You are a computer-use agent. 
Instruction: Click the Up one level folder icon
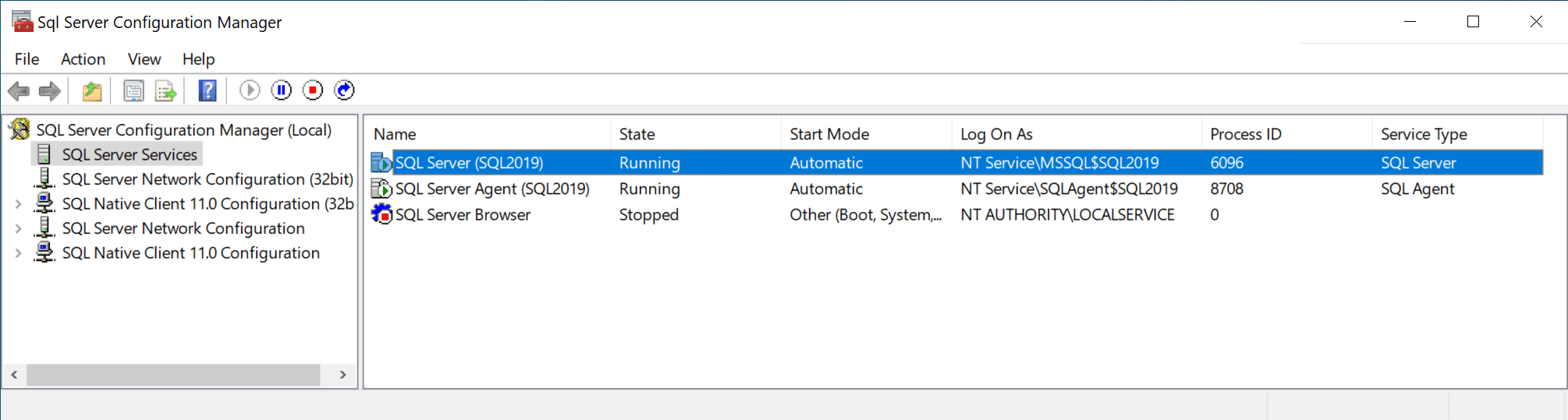(92, 91)
